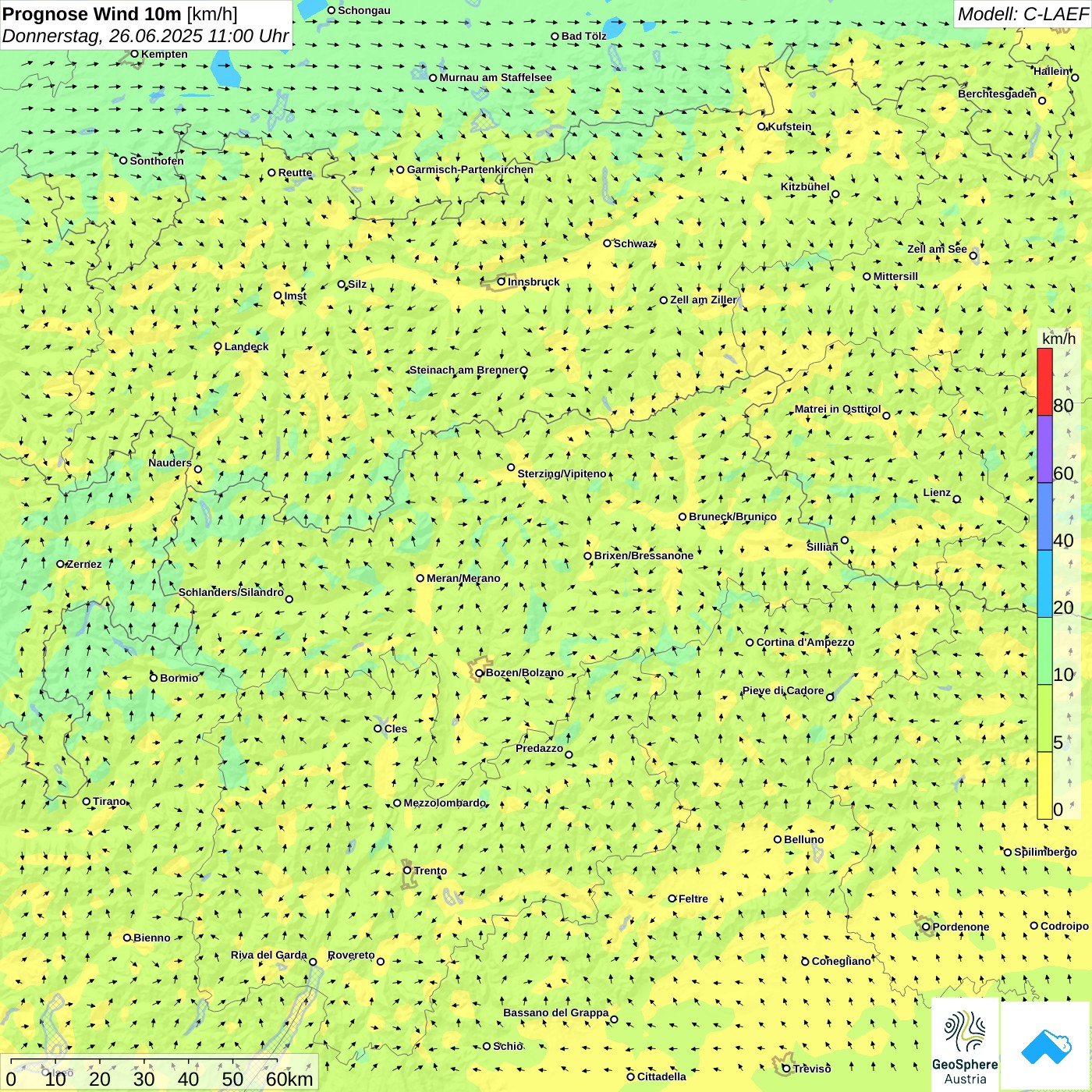
Task: Click the 'Bruneck/Brunico' label
Action: click(732, 516)
